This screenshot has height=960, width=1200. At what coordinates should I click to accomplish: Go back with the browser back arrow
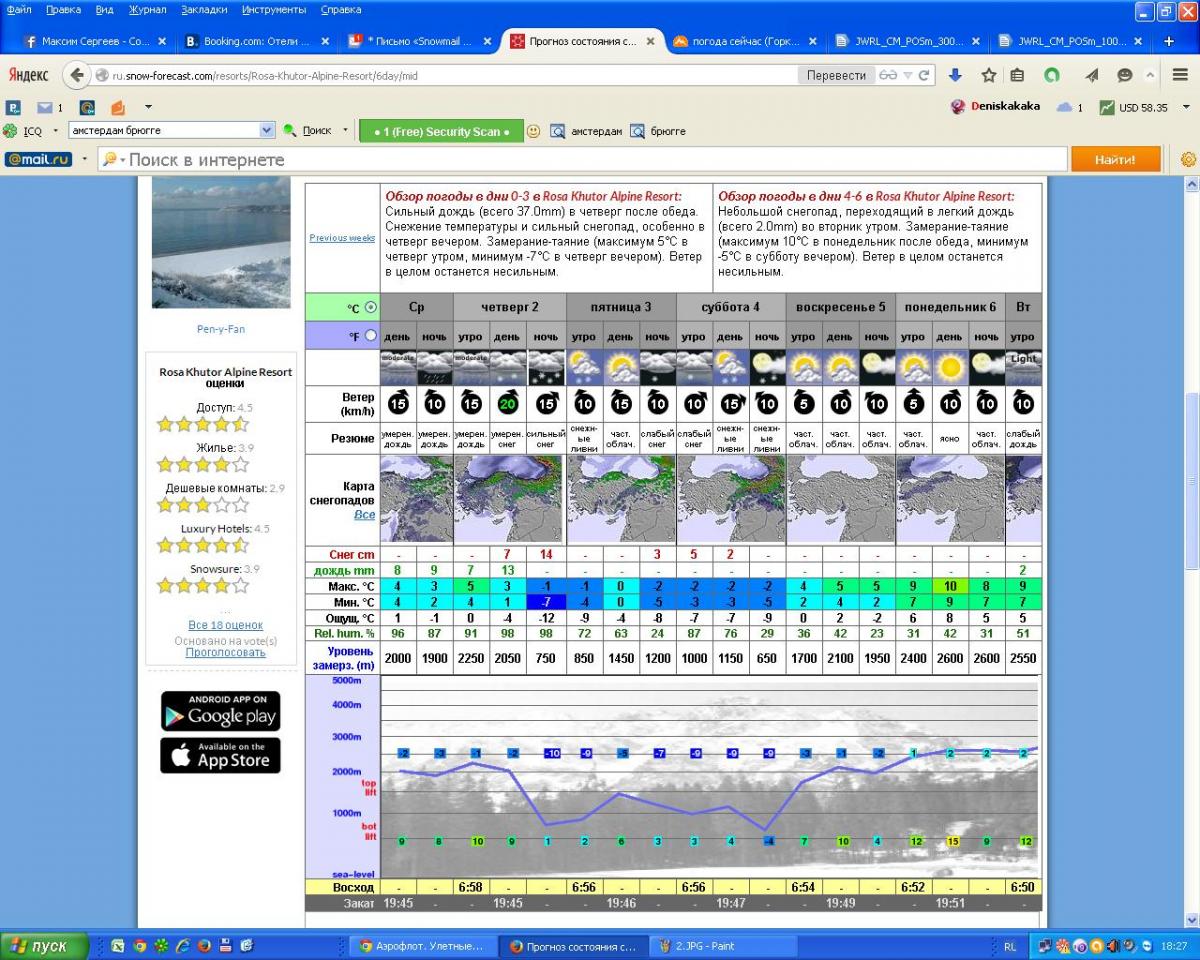[77, 75]
